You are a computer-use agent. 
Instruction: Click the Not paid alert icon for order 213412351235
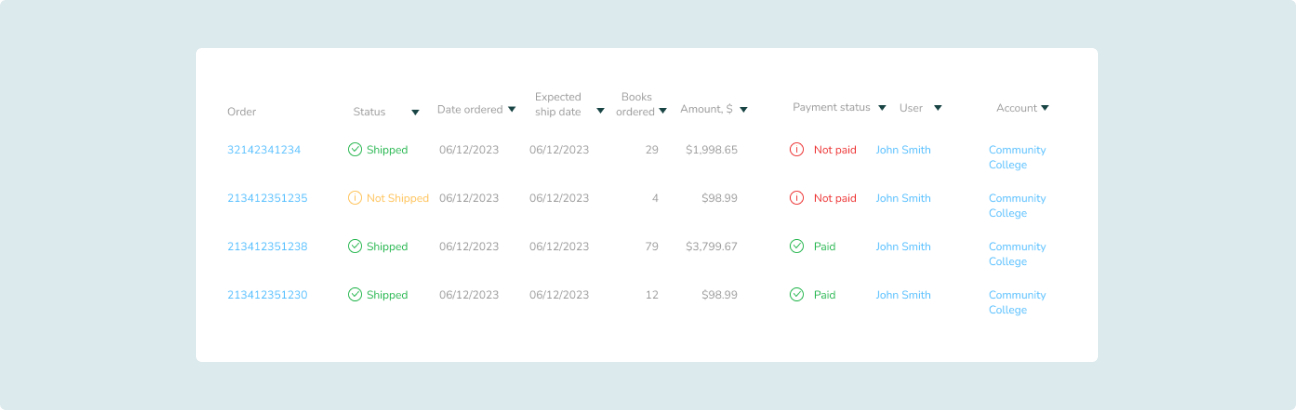point(797,198)
